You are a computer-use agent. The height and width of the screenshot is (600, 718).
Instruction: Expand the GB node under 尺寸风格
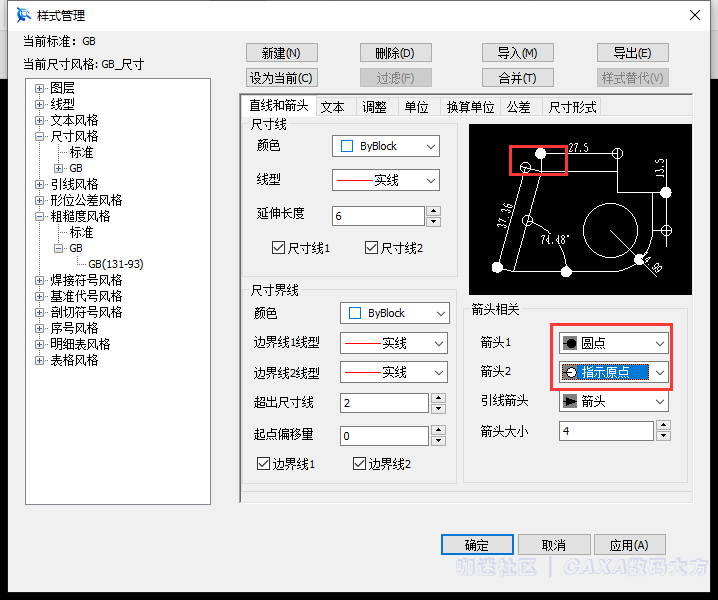click(58, 168)
